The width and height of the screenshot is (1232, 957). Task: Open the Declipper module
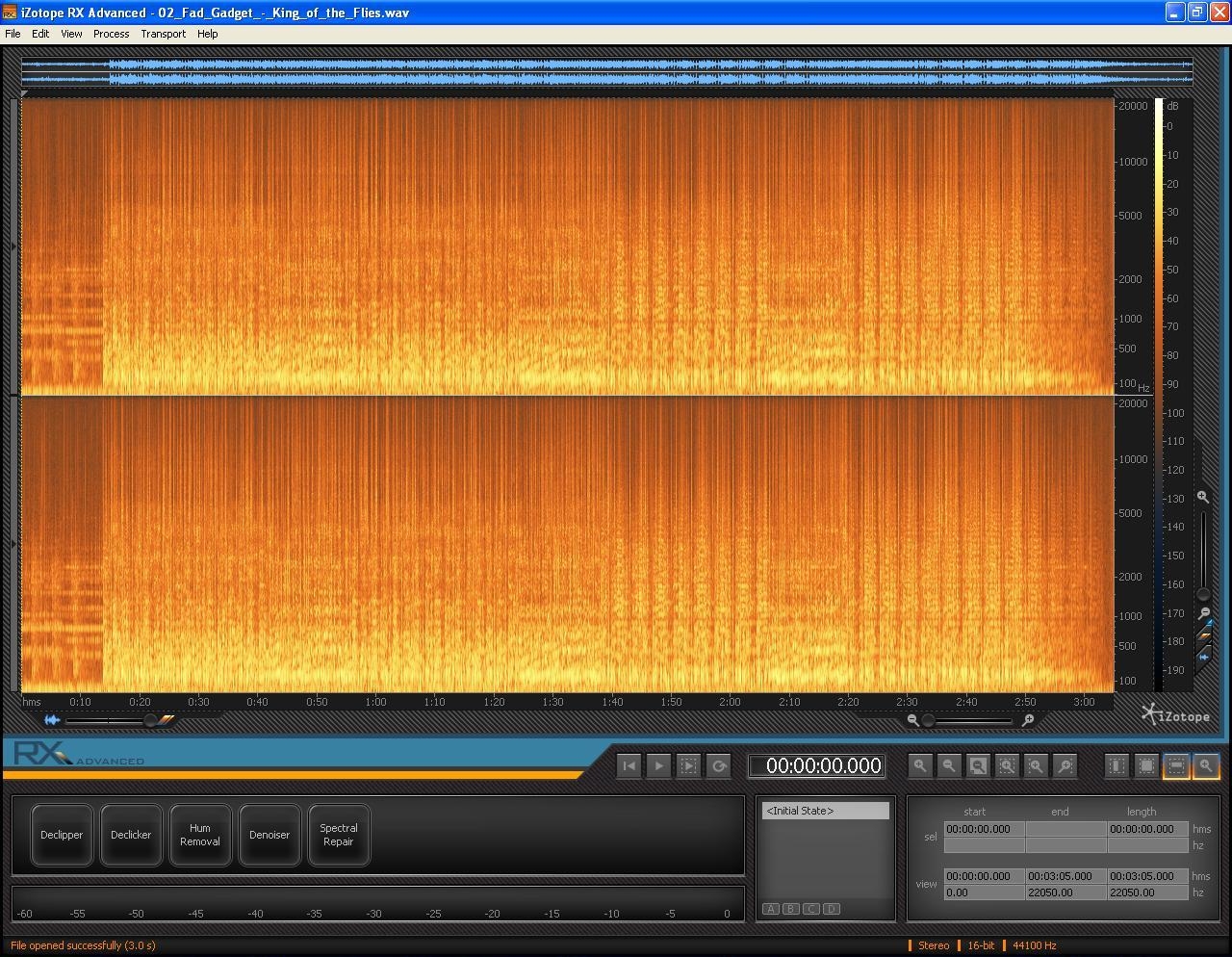62,835
